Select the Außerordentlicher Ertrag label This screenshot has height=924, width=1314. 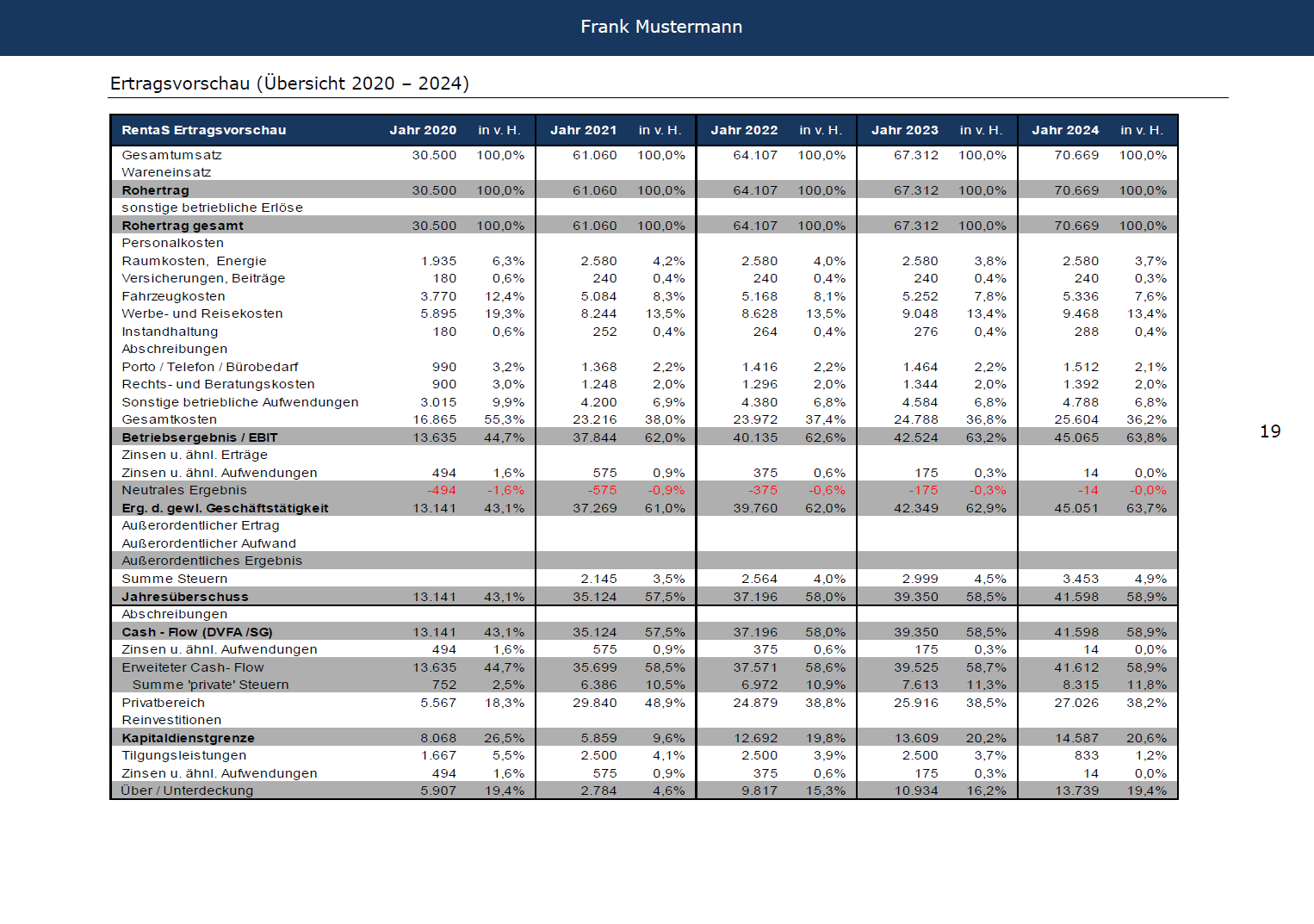[x=201, y=525]
